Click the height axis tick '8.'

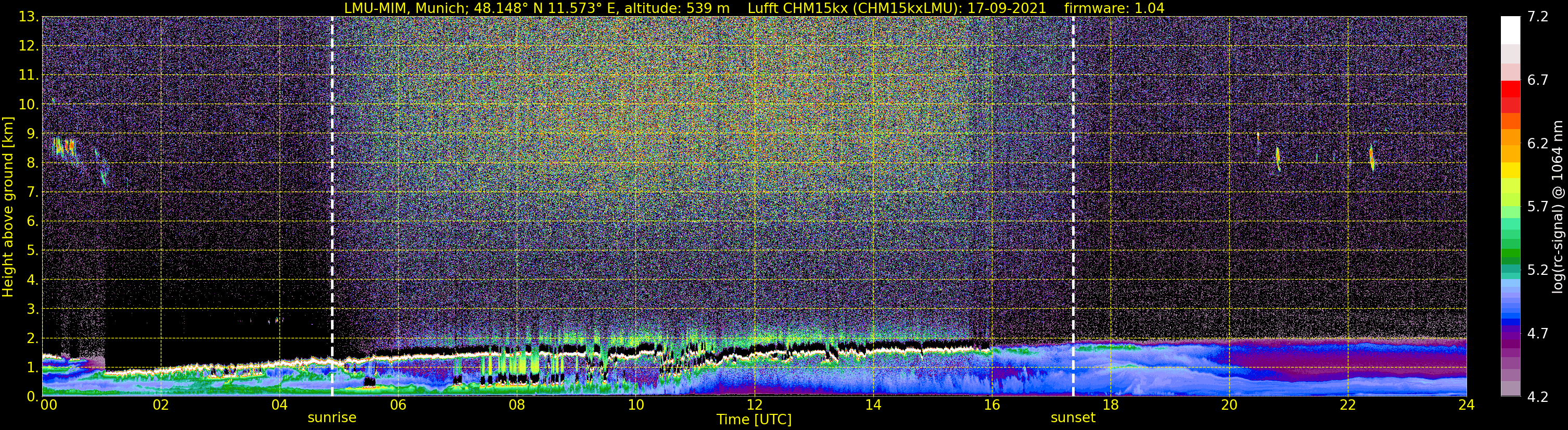pyautogui.click(x=32, y=163)
